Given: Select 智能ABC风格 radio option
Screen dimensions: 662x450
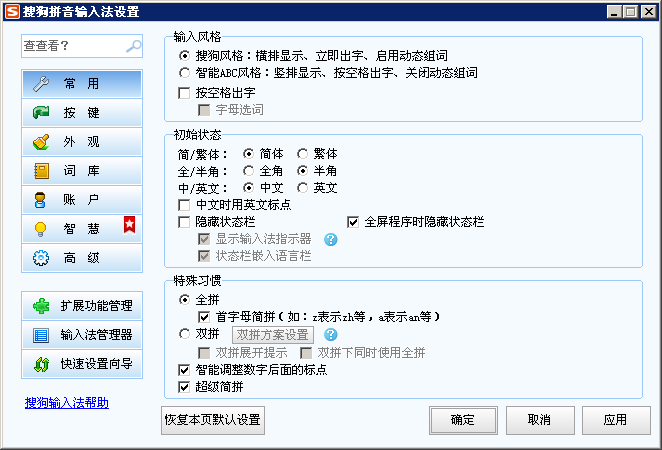Looking at the screenshot, I should coord(184,73).
